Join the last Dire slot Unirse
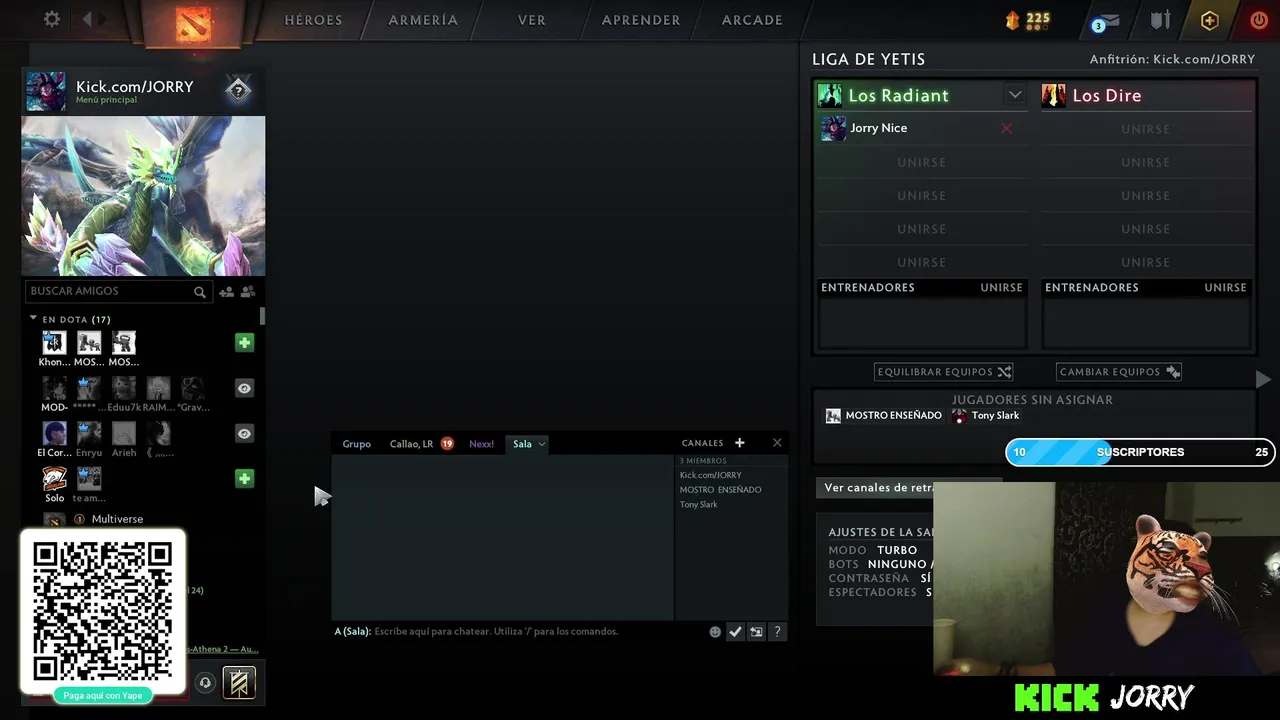The height and width of the screenshot is (720, 1280). point(1145,262)
